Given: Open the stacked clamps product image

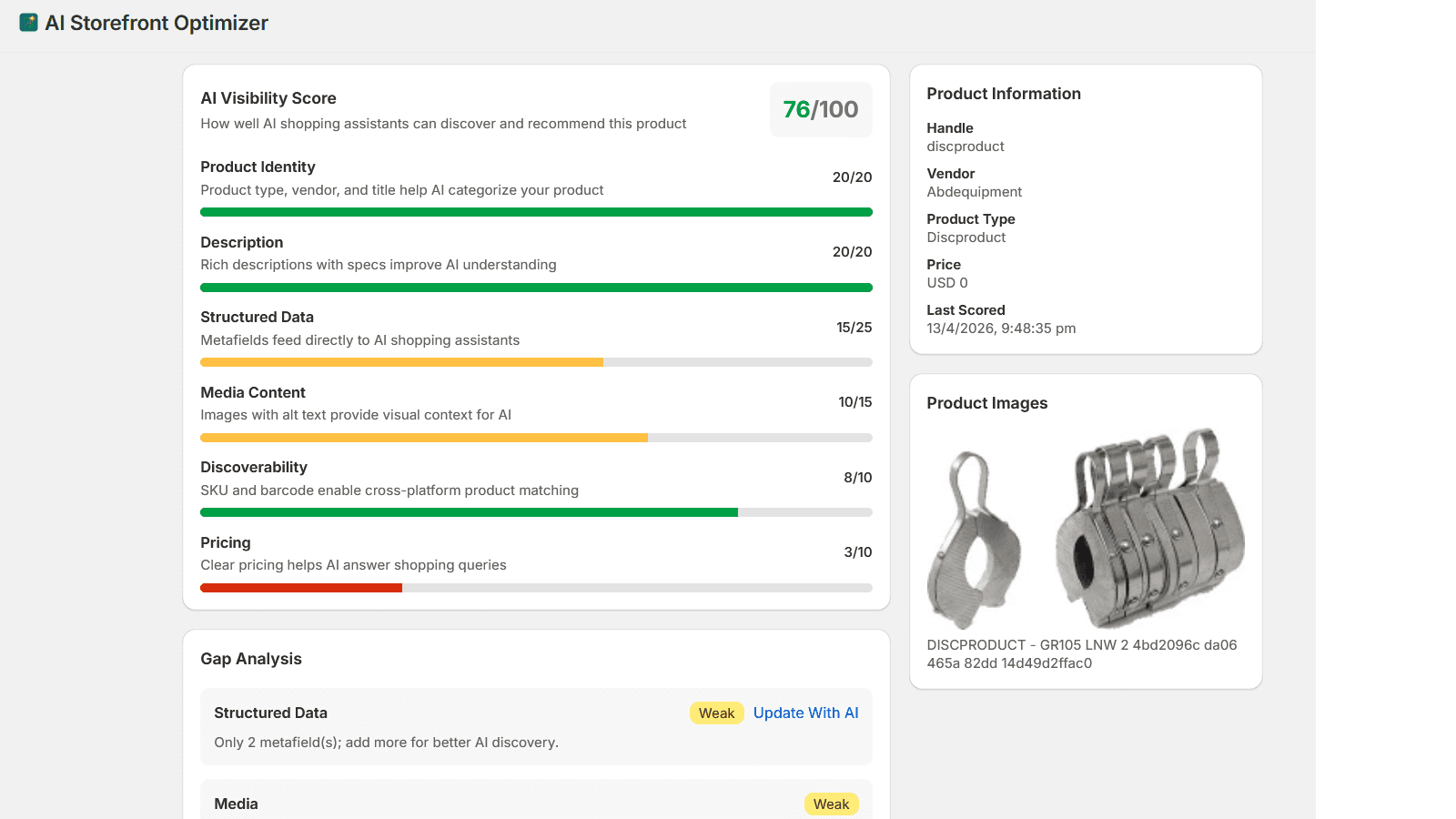Looking at the screenshot, I should pyautogui.click(x=1150, y=528).
